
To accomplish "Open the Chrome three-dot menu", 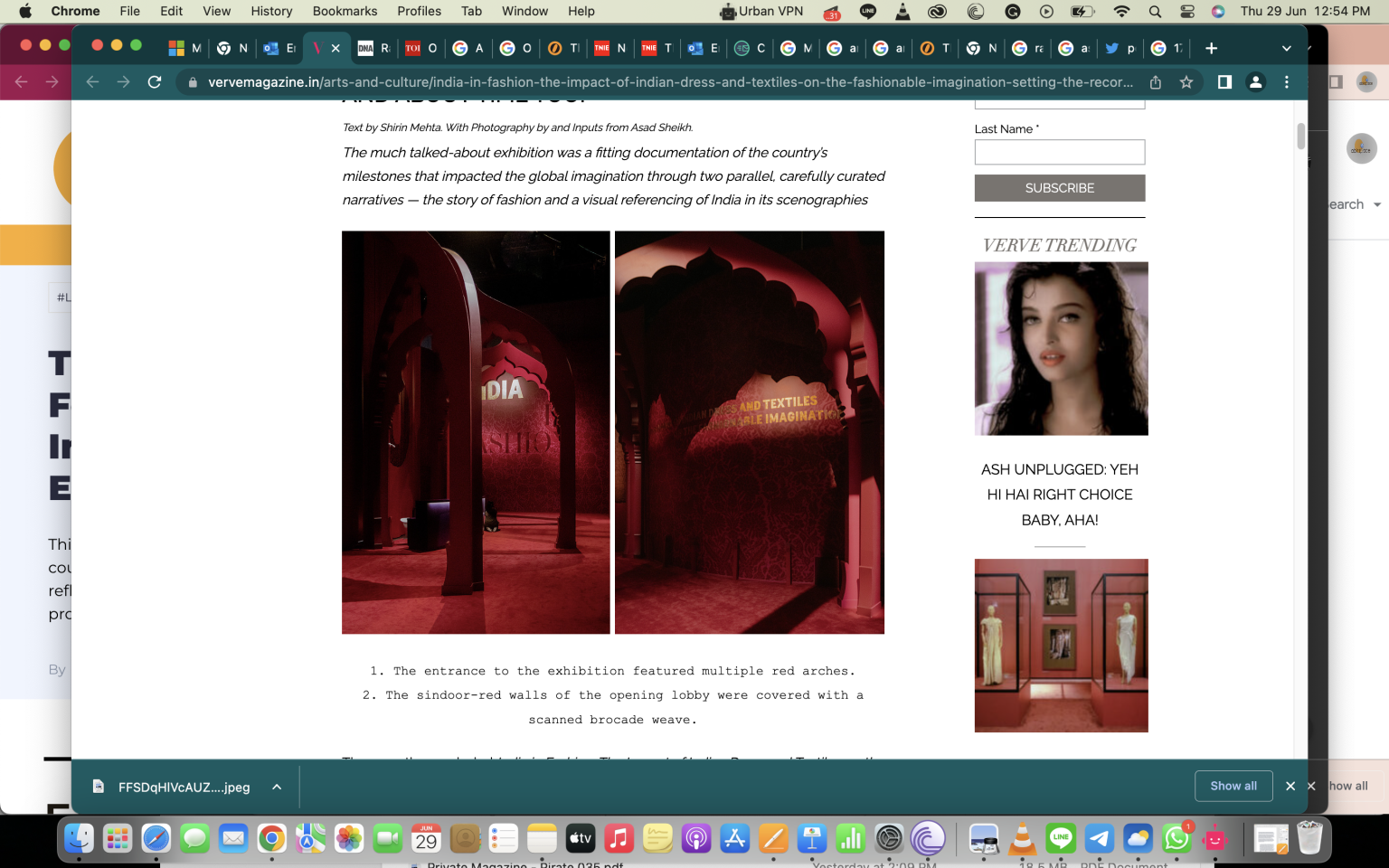I will tap(1287, 82).
